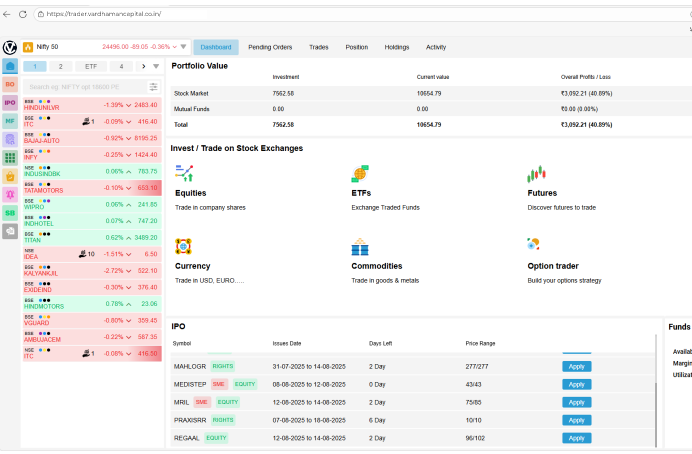Expand the Nifty 50 index dropdown
The height and width of the screenshot is (454, 692).
point(183,47)
